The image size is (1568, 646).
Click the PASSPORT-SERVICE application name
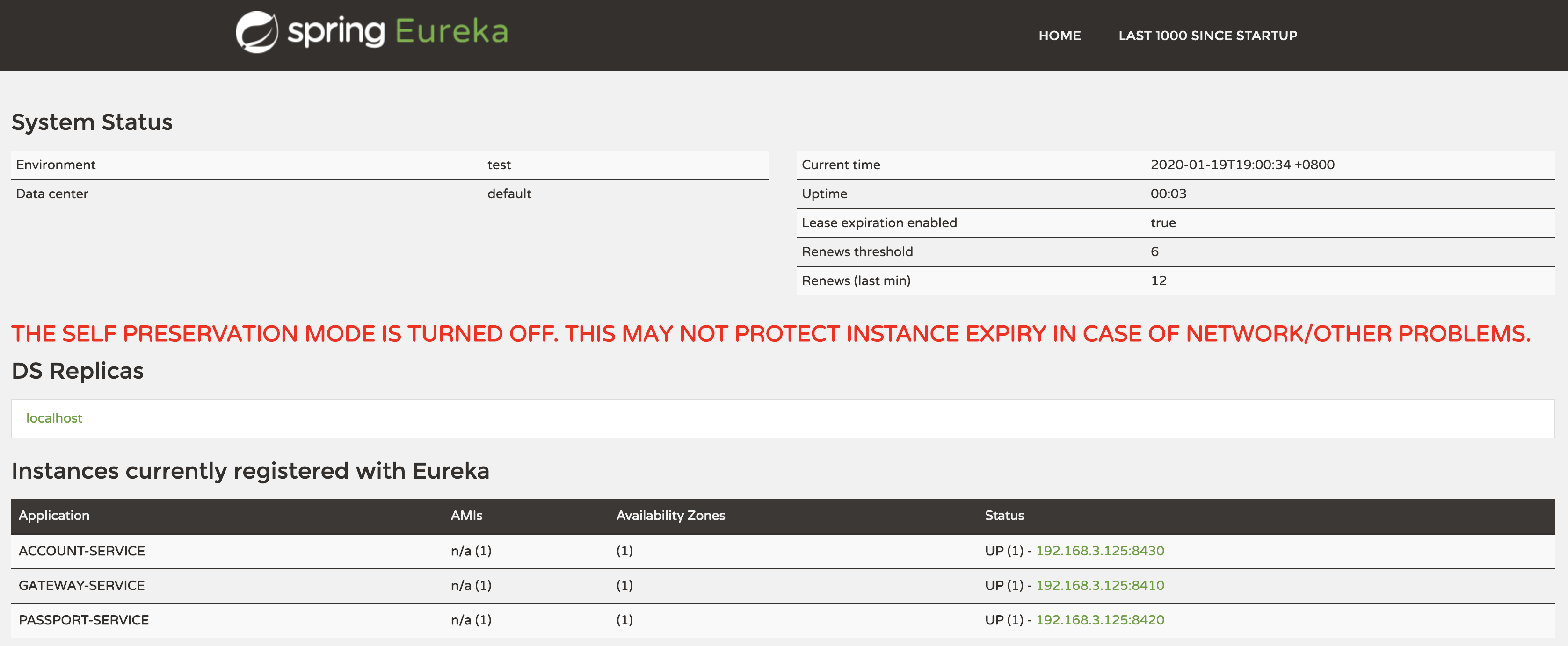tap(83, 620)
